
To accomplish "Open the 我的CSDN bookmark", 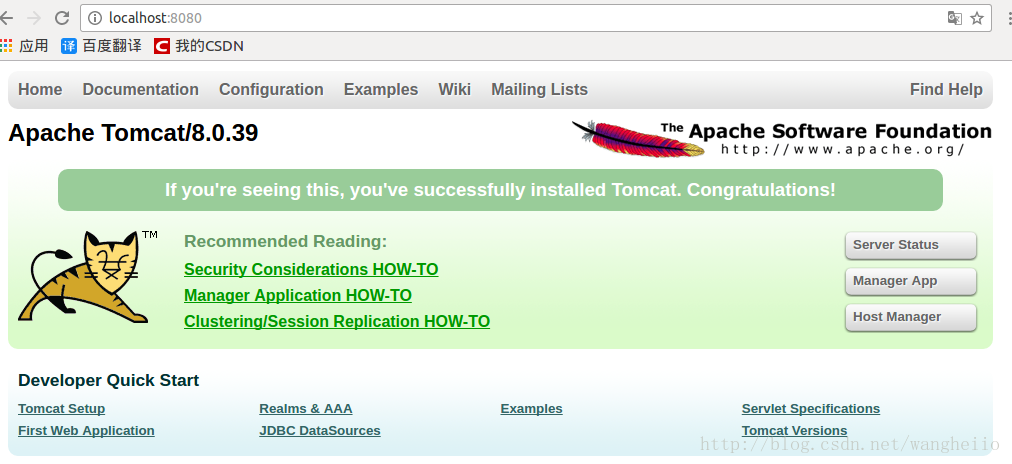I will tap(199, 46).
